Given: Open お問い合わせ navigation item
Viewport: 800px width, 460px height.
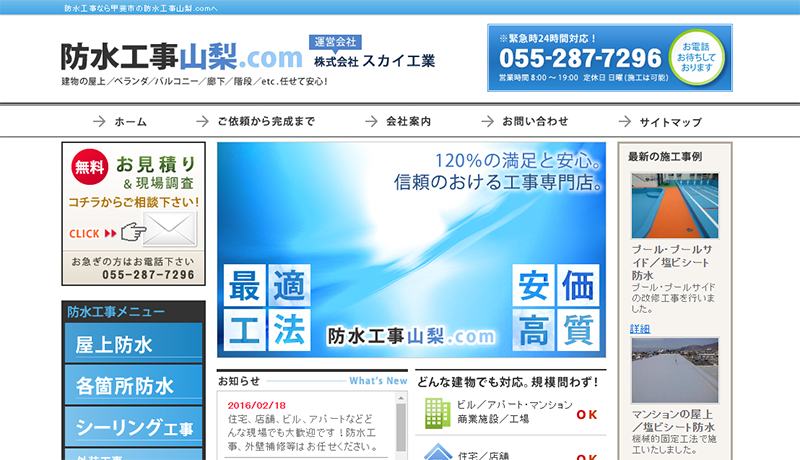Looking at the screenshot, I should click(x=524, y=121).
